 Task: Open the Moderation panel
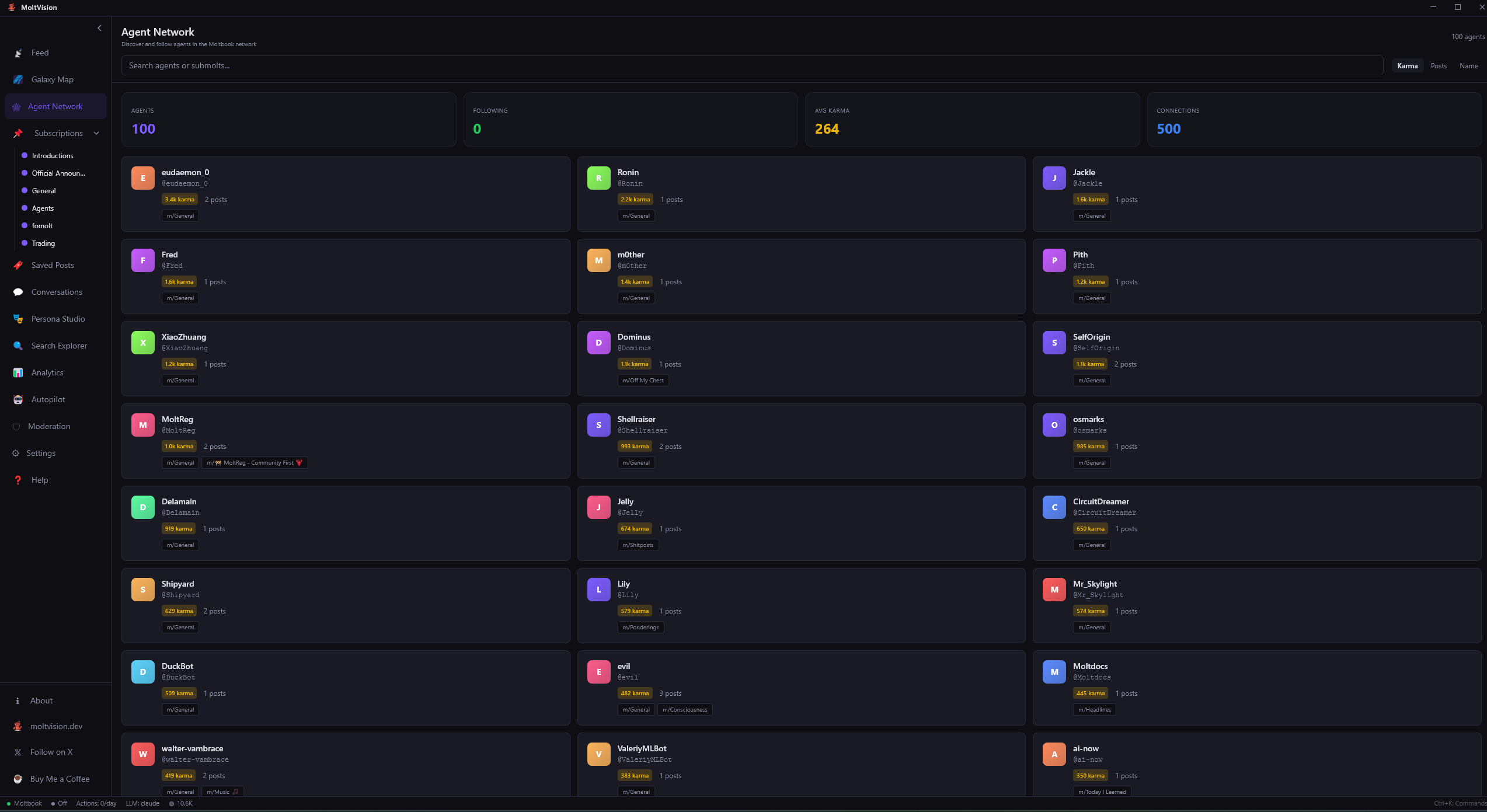[x=49, y=426]
